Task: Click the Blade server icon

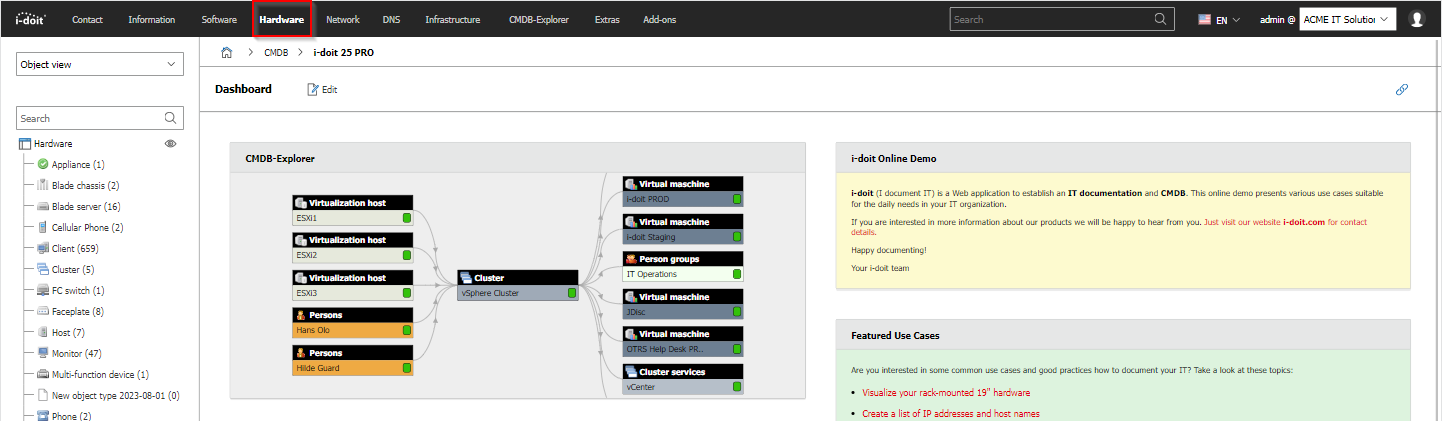Action: click(x=43, y=207)
